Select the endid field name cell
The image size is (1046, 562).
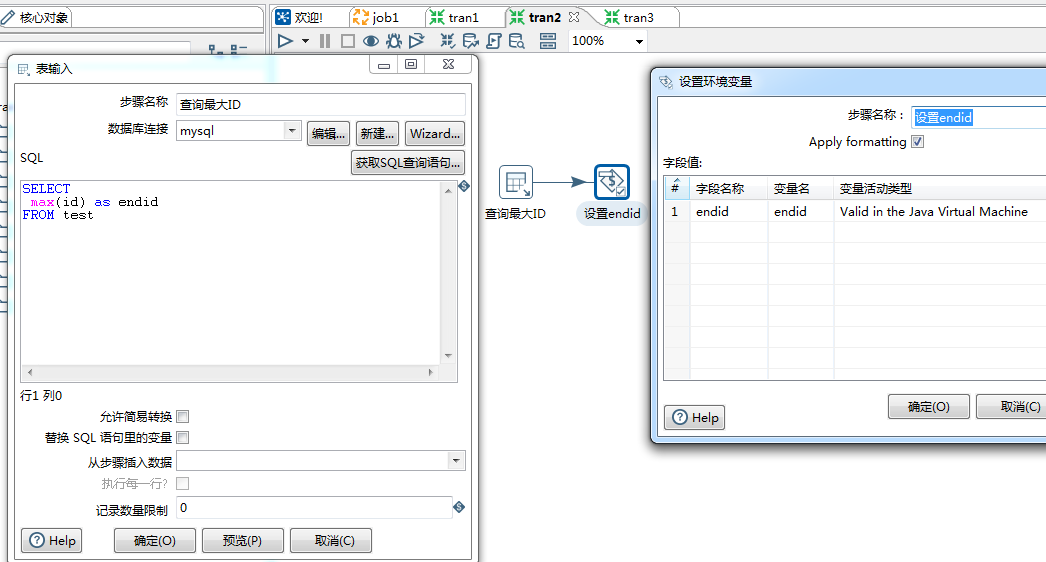click(728, 212)
